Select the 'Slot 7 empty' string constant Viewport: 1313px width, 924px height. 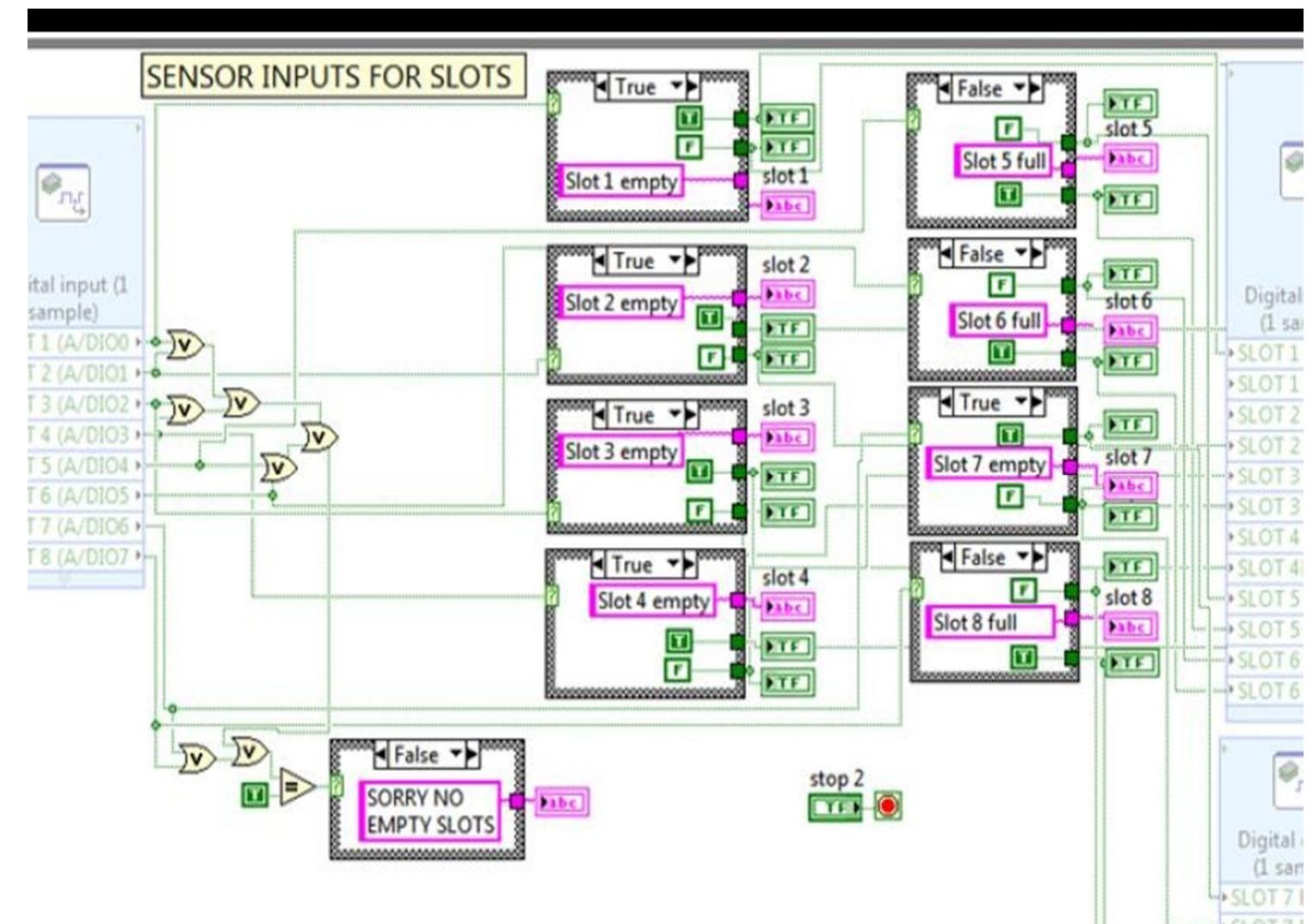click(989, 464)
